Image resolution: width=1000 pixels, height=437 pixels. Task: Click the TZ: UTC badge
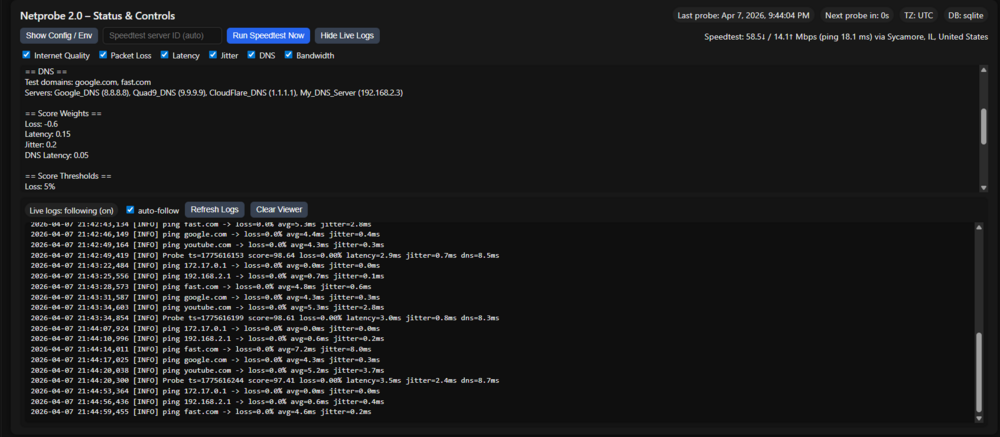click(x=918, y=15)
